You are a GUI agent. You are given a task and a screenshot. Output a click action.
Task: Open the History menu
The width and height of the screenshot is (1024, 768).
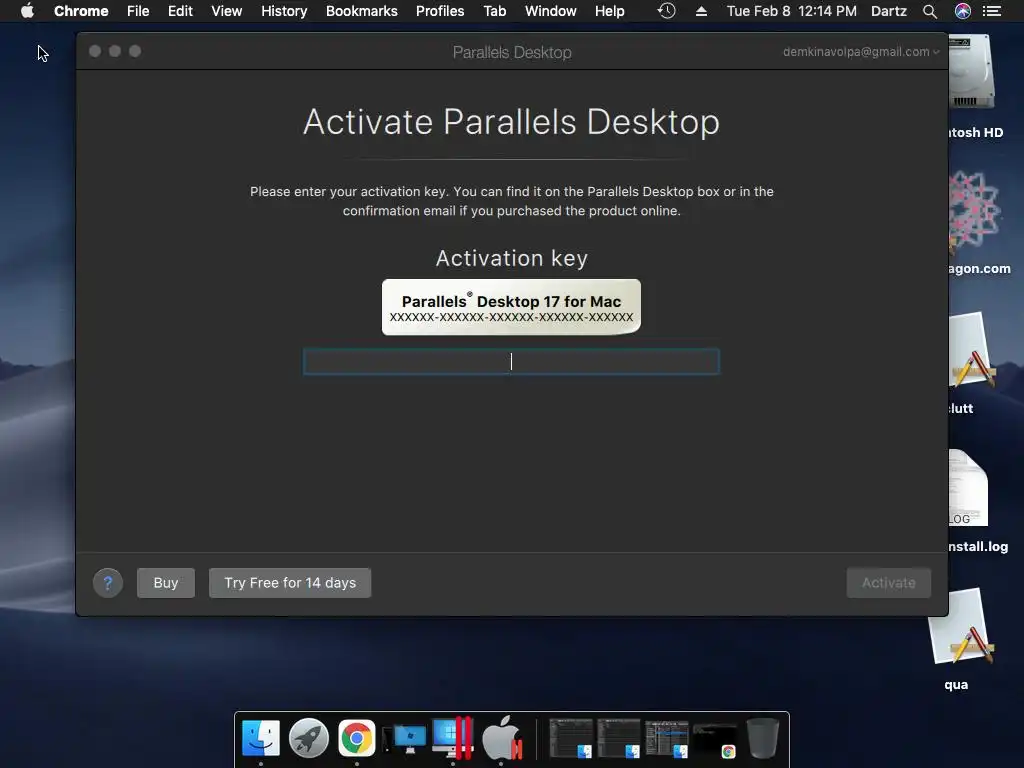284,11
